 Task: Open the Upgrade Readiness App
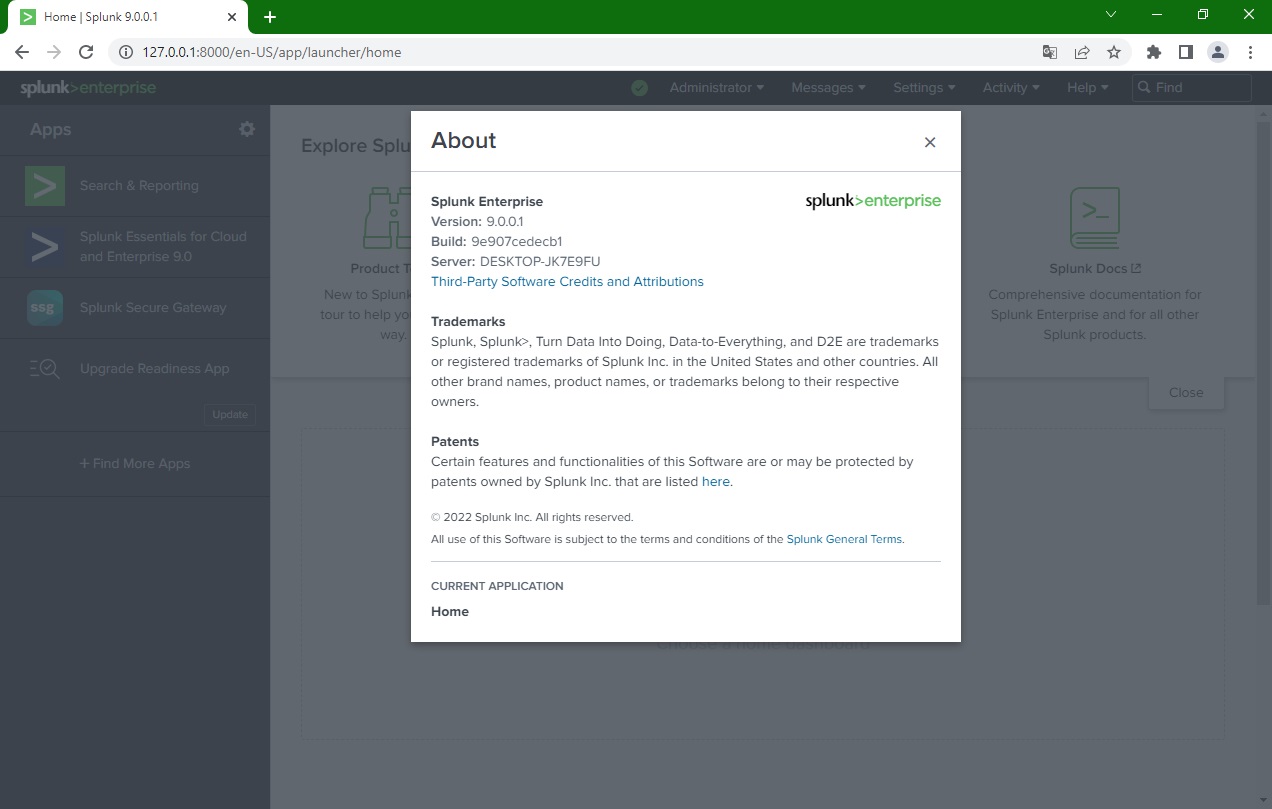click(x=154, y=368)
